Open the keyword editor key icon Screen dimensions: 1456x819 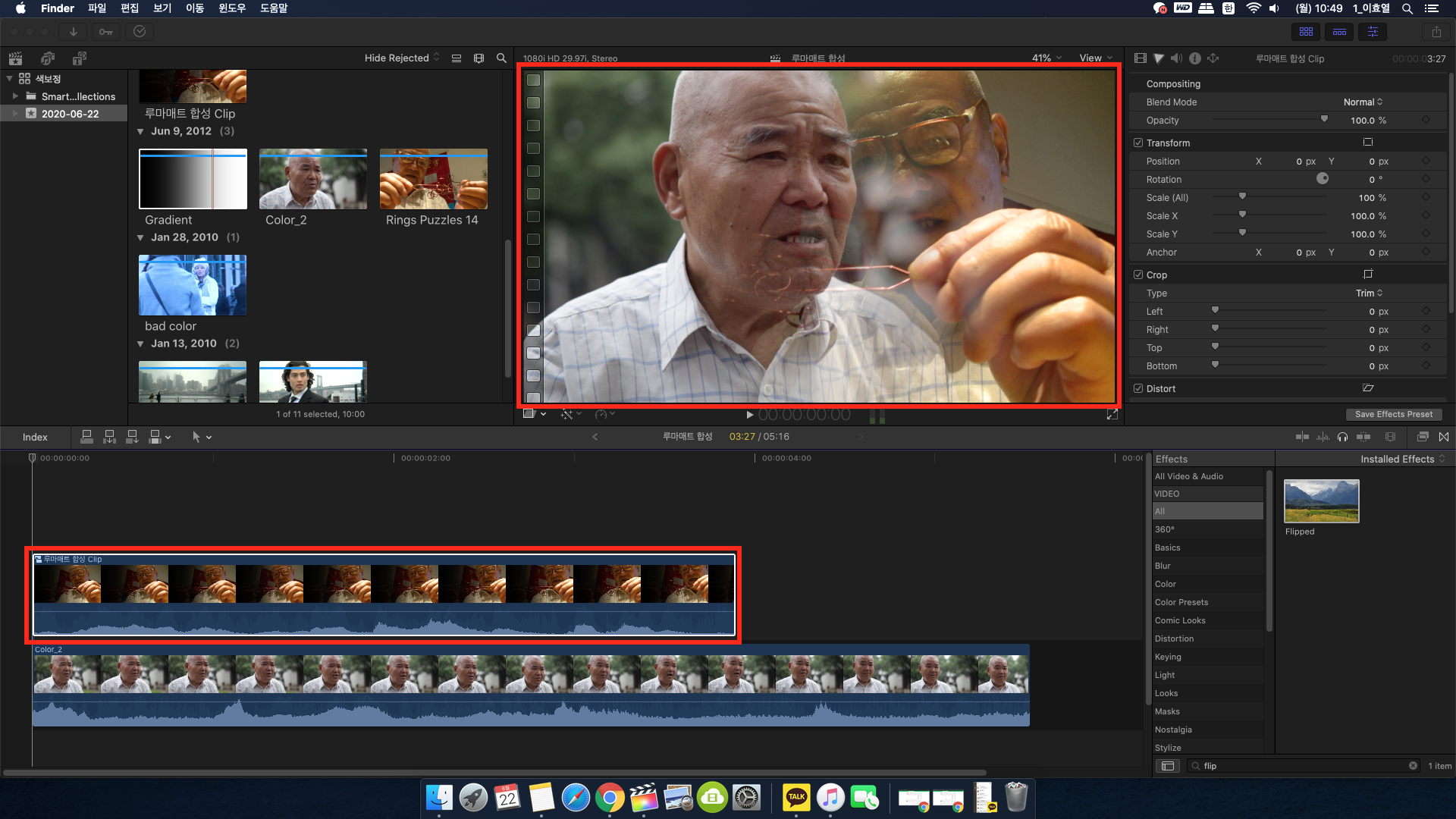coord(106,32)
